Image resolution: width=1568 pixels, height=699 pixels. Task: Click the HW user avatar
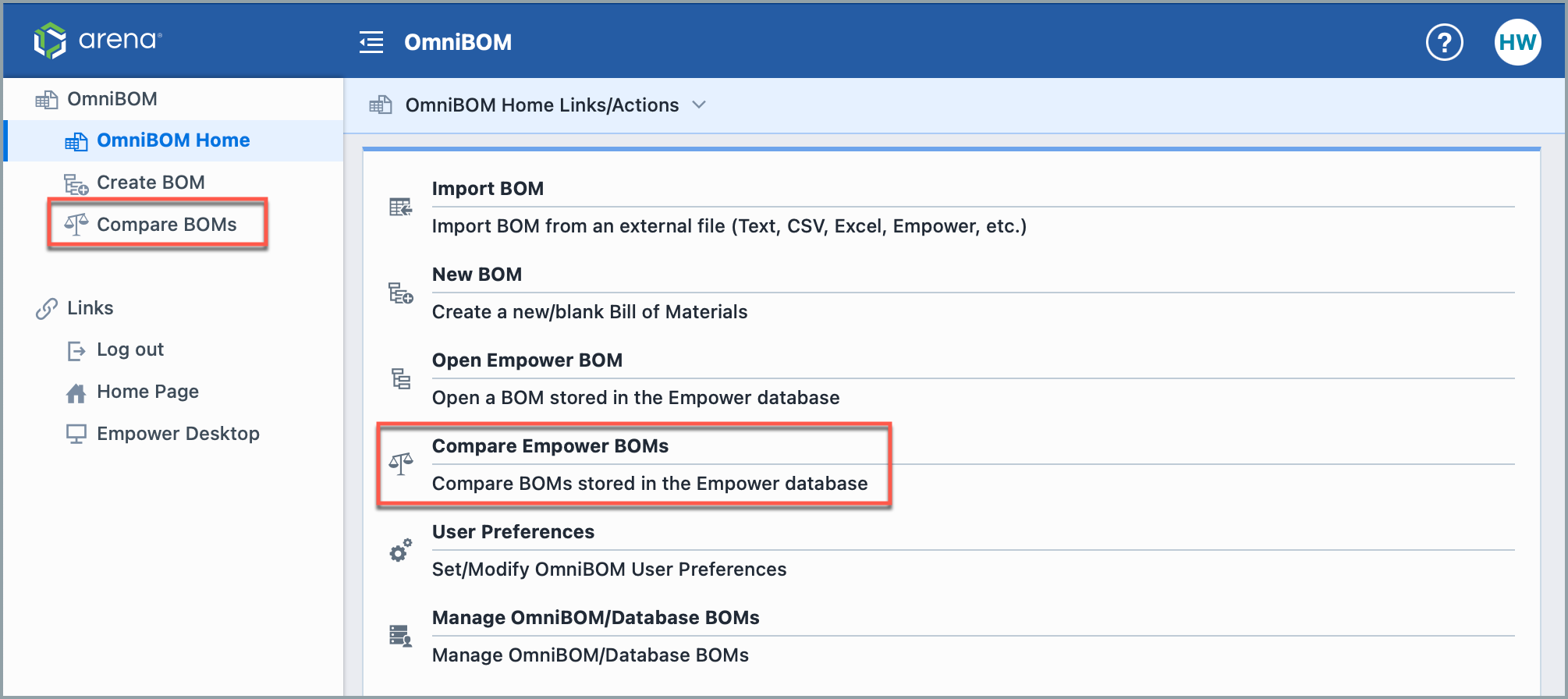(x=1517, y=42)
